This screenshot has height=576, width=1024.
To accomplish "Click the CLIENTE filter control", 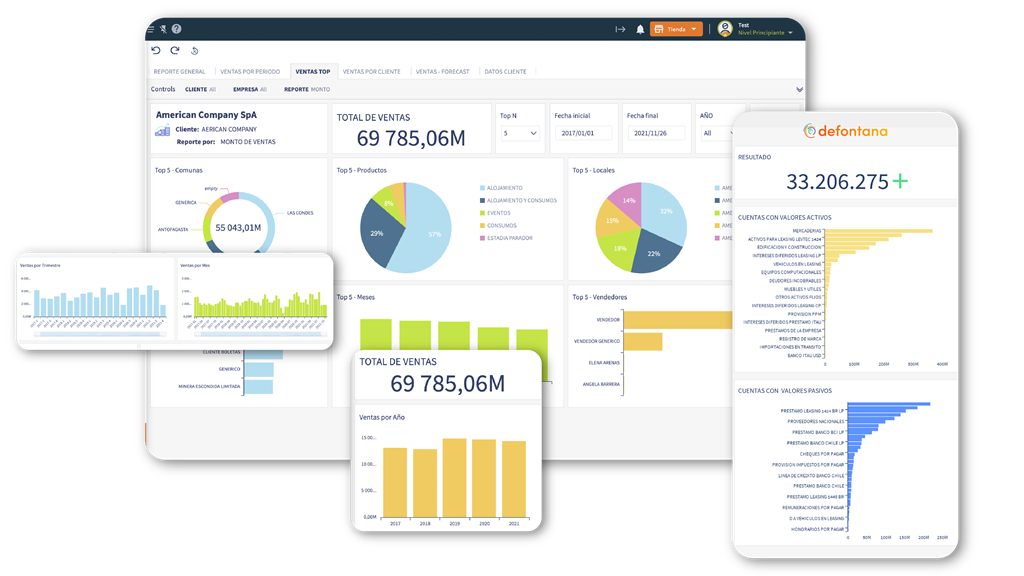I will point(200,89).
